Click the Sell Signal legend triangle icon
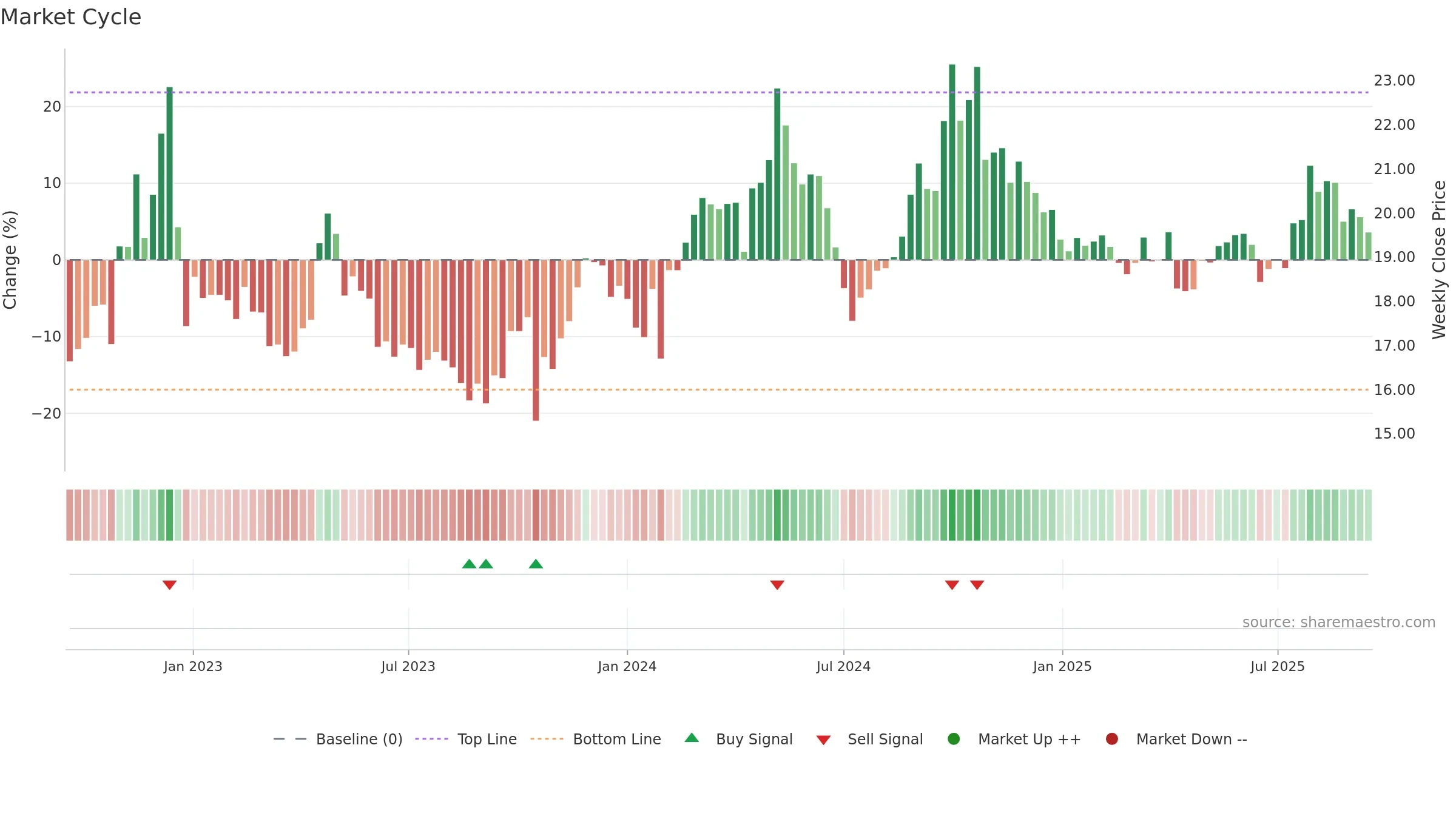This screenshot has height=819, width=1456. coord(823,740)
